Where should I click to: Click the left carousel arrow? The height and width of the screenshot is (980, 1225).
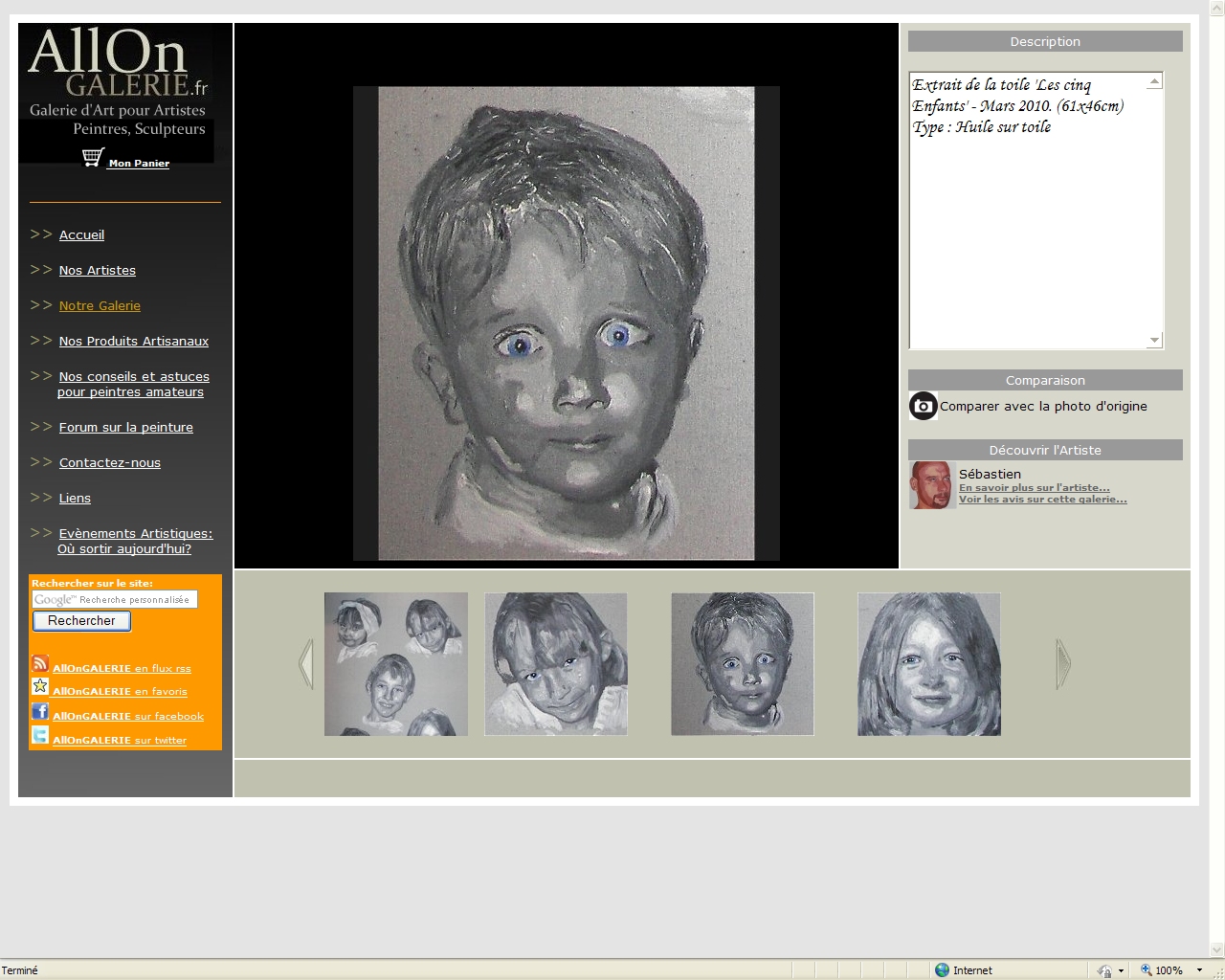306,664
